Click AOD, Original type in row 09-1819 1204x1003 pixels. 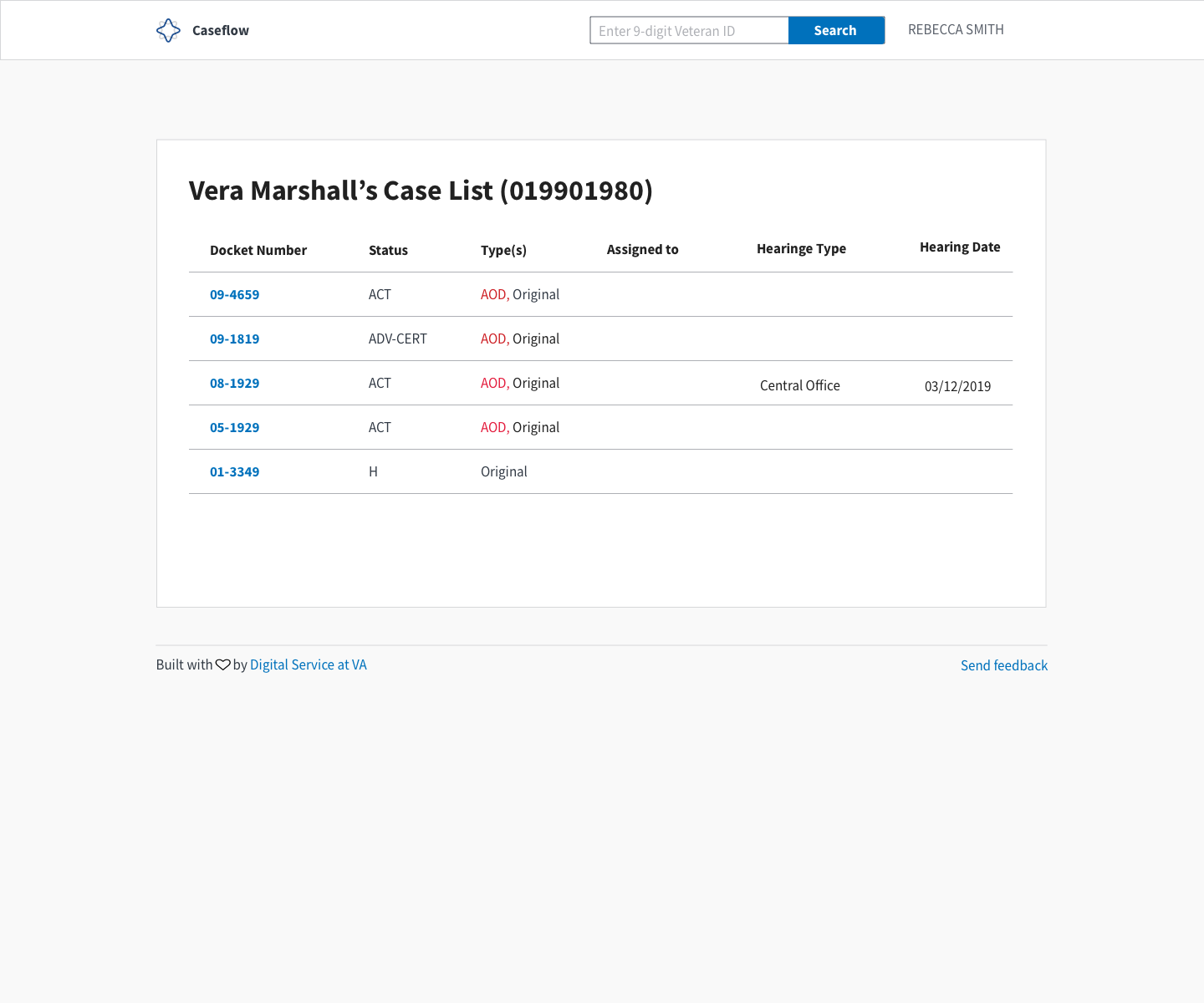coord(520,339)
